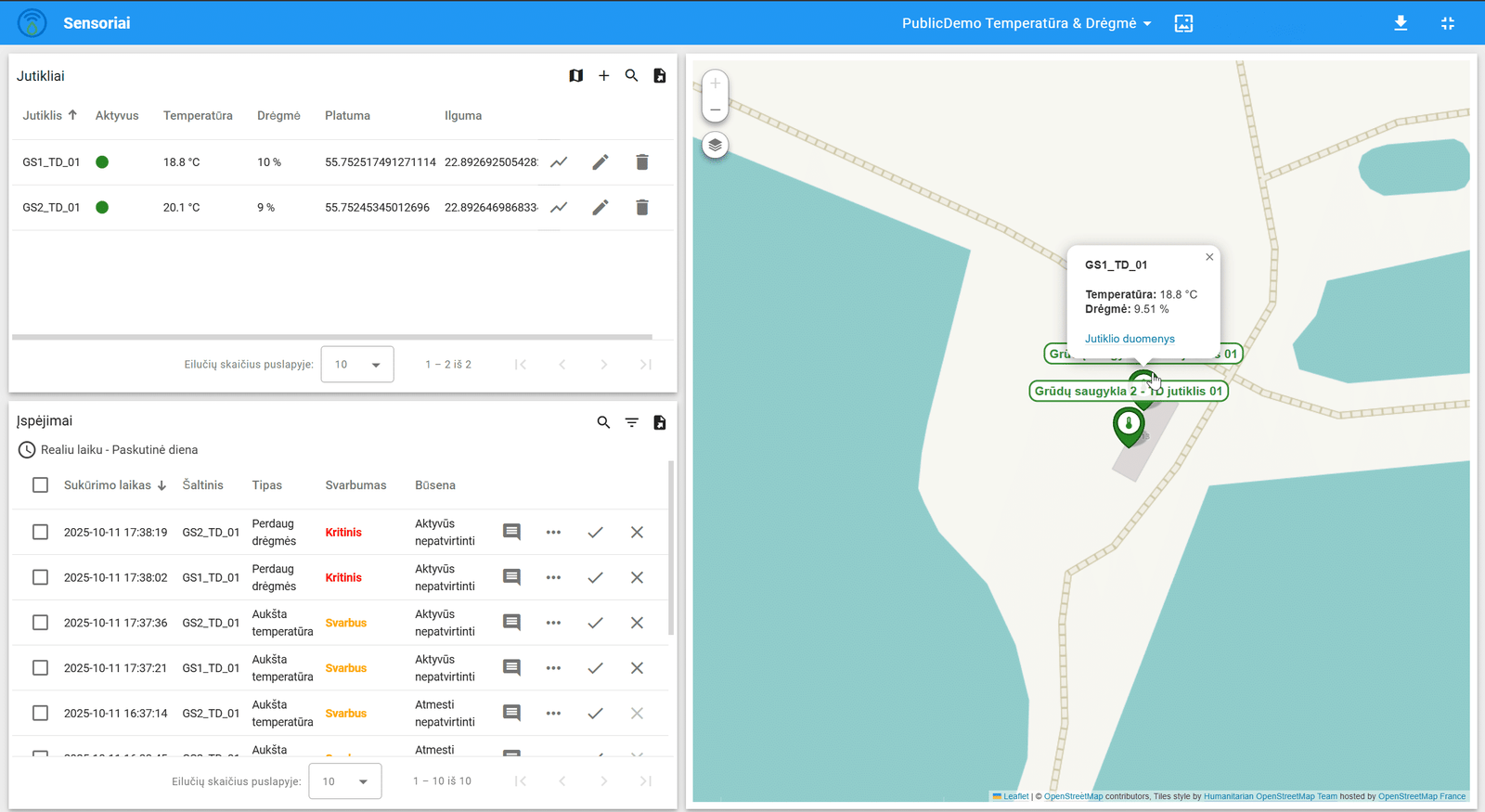Image resolution: width=1485 pixels, height=812 pixels.
Task: Download dashboard using top bar icon
Action: (x=1401, y=23)
